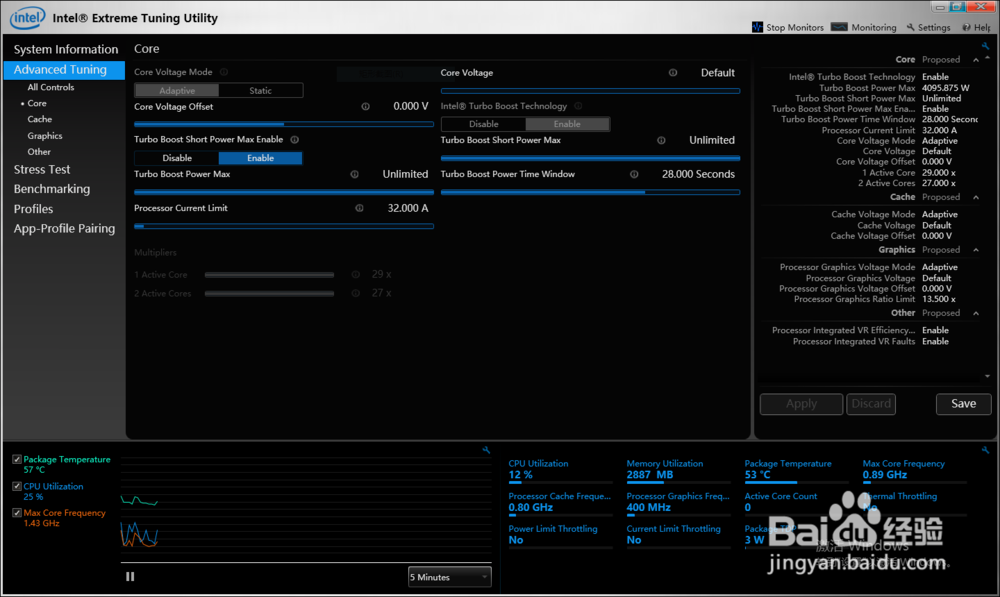The height and width of the screenshot is (597, 1000).
Task: Click info icon beside 2 Active Cores multiplier
Action: point(356,293)
